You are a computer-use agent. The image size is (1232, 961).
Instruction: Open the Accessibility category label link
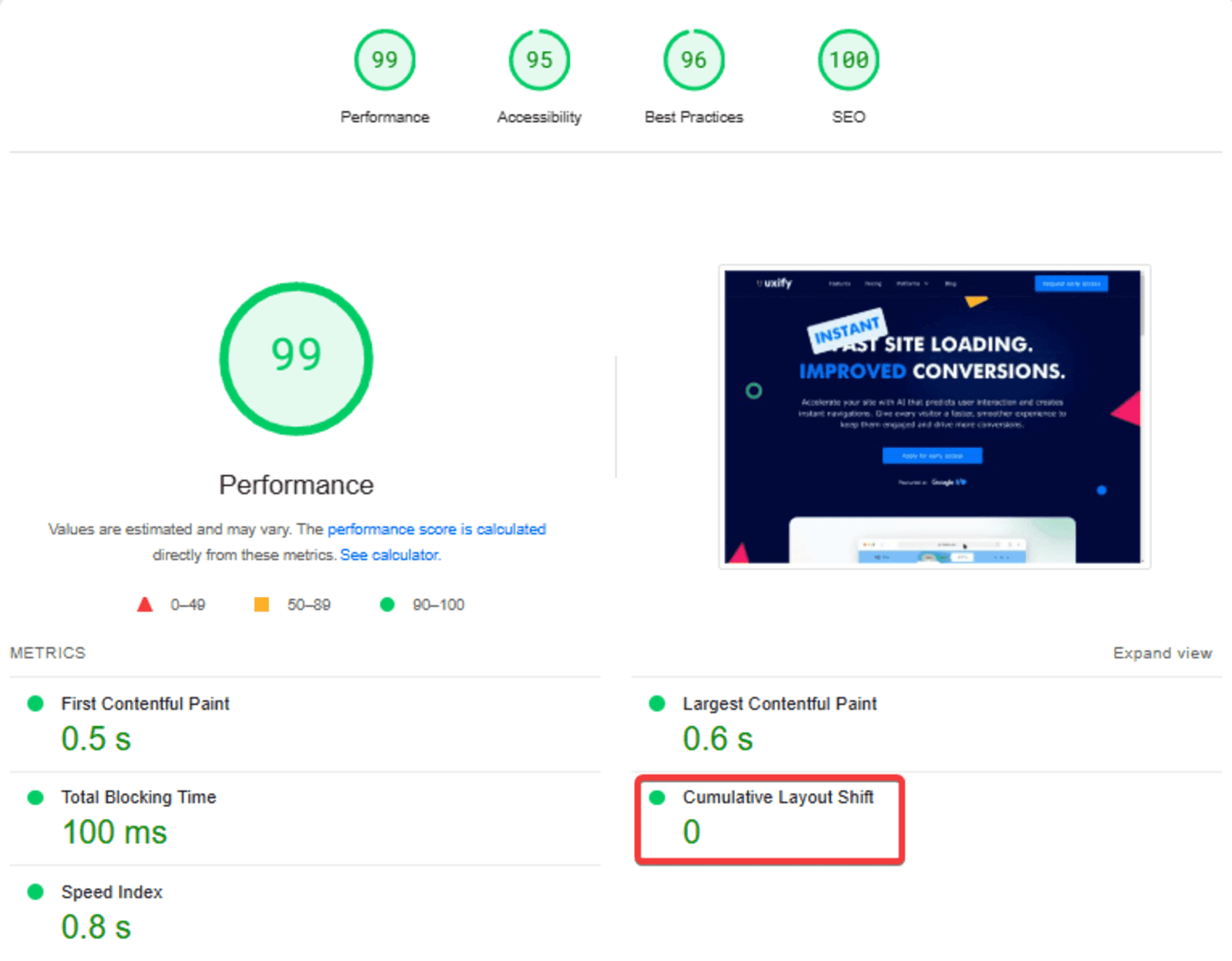pos(539,117)
